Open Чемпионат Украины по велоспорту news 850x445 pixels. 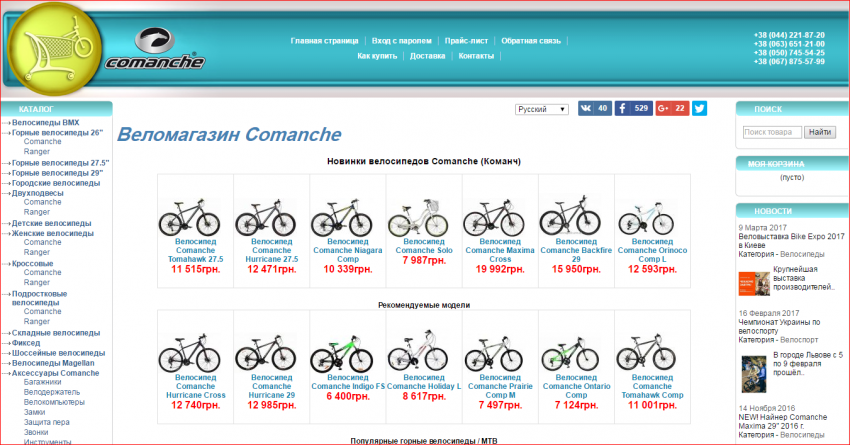tap(779, 326)
